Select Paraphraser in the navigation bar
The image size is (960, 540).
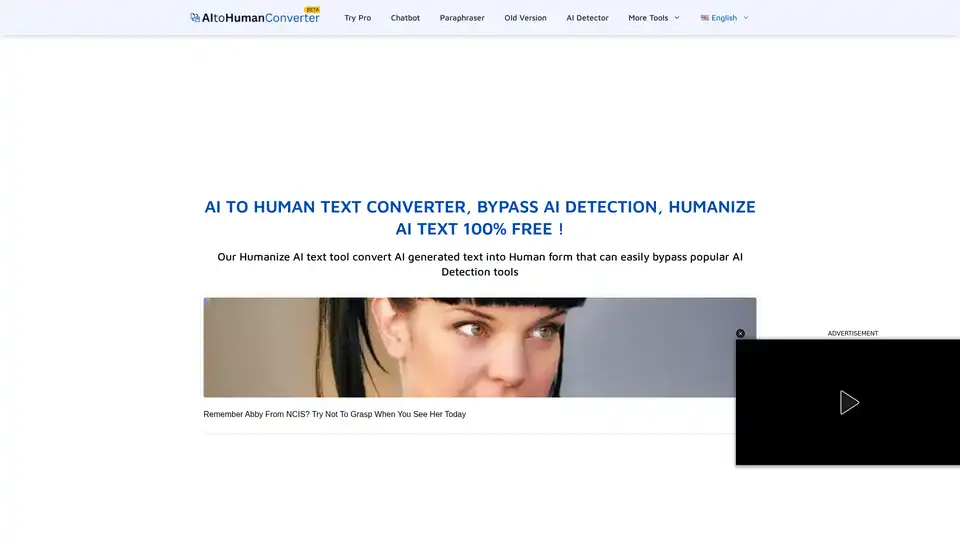pos(462,18)
